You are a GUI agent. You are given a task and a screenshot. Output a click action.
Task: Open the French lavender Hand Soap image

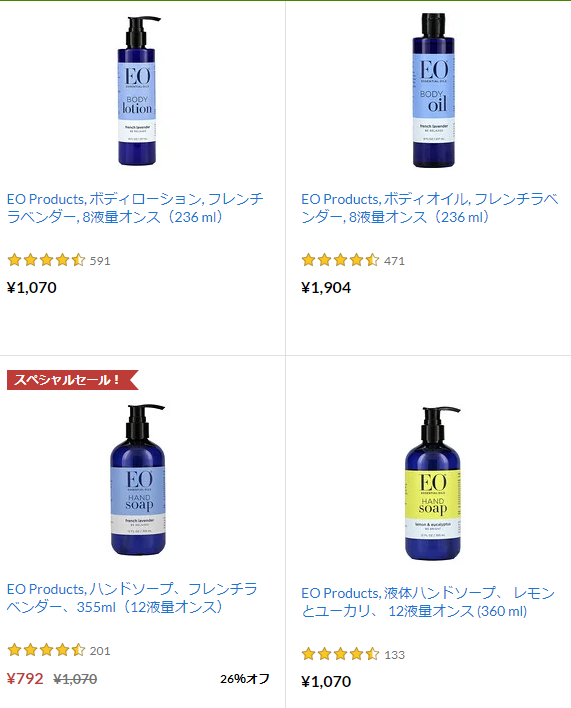click(x=138, y=480)
